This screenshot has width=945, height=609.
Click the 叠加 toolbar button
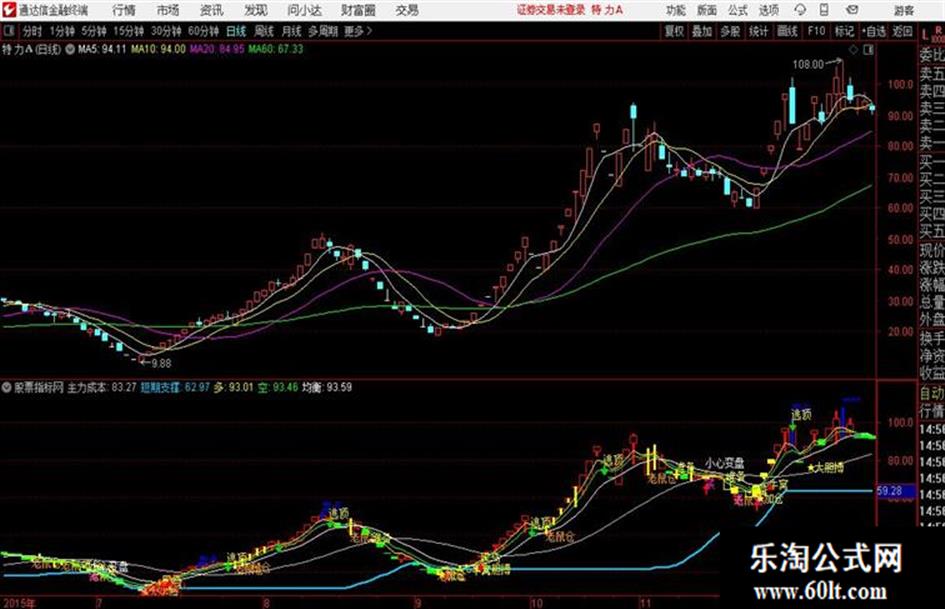tap(702, 31)
